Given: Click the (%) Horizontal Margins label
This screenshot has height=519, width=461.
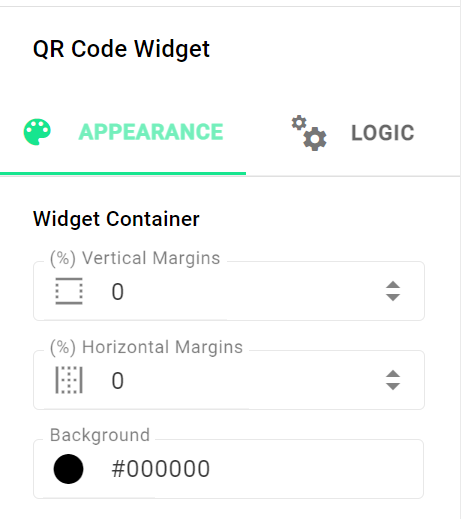Looking at the screenshot, I should pos(146,347).
